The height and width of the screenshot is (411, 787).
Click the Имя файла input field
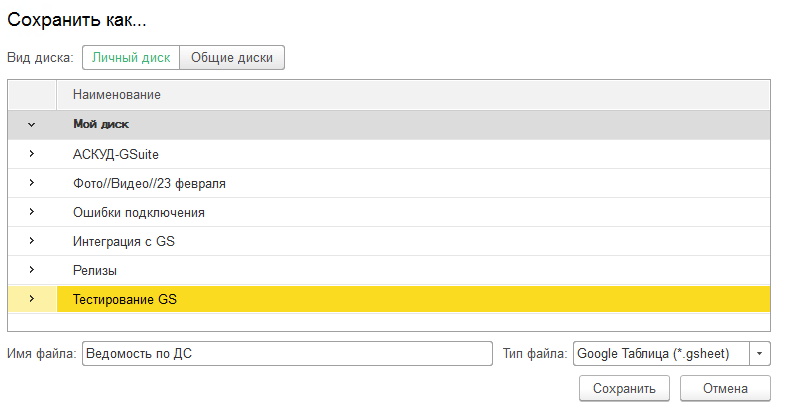(287, 354)
